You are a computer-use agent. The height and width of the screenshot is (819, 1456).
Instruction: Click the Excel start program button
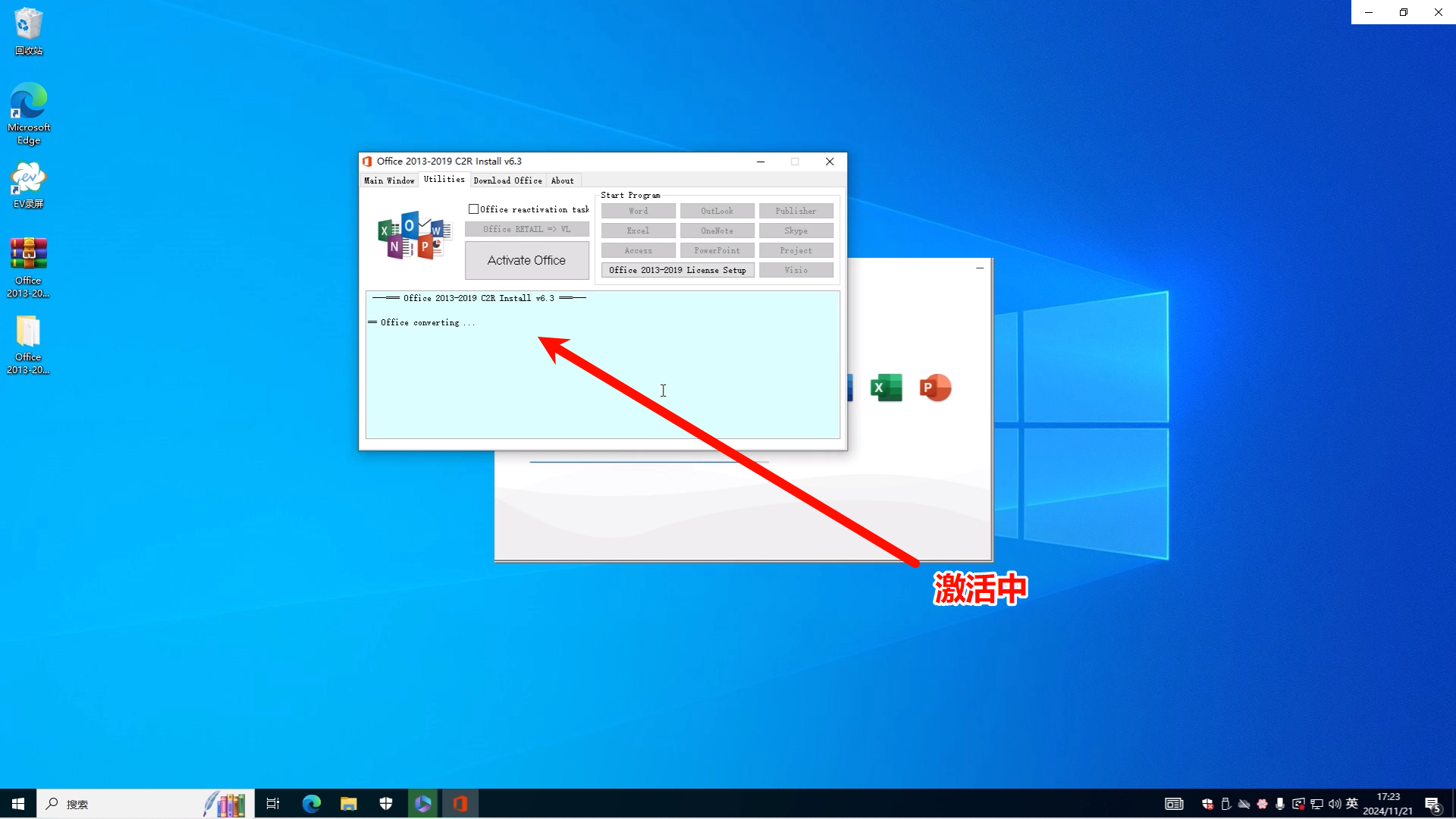coord(638,231)
